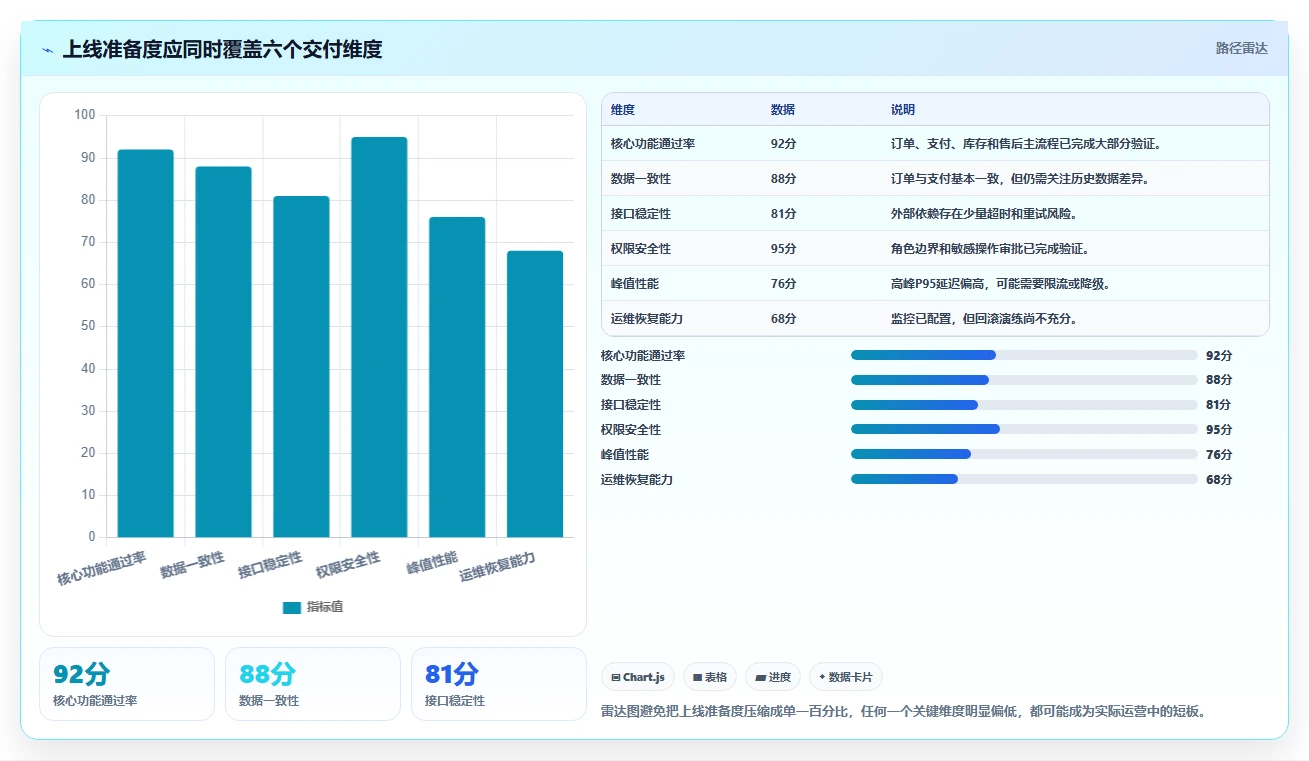Click the 运维恢复能力 bar in chart
The image size is (1309, 761).
point(535,394)
